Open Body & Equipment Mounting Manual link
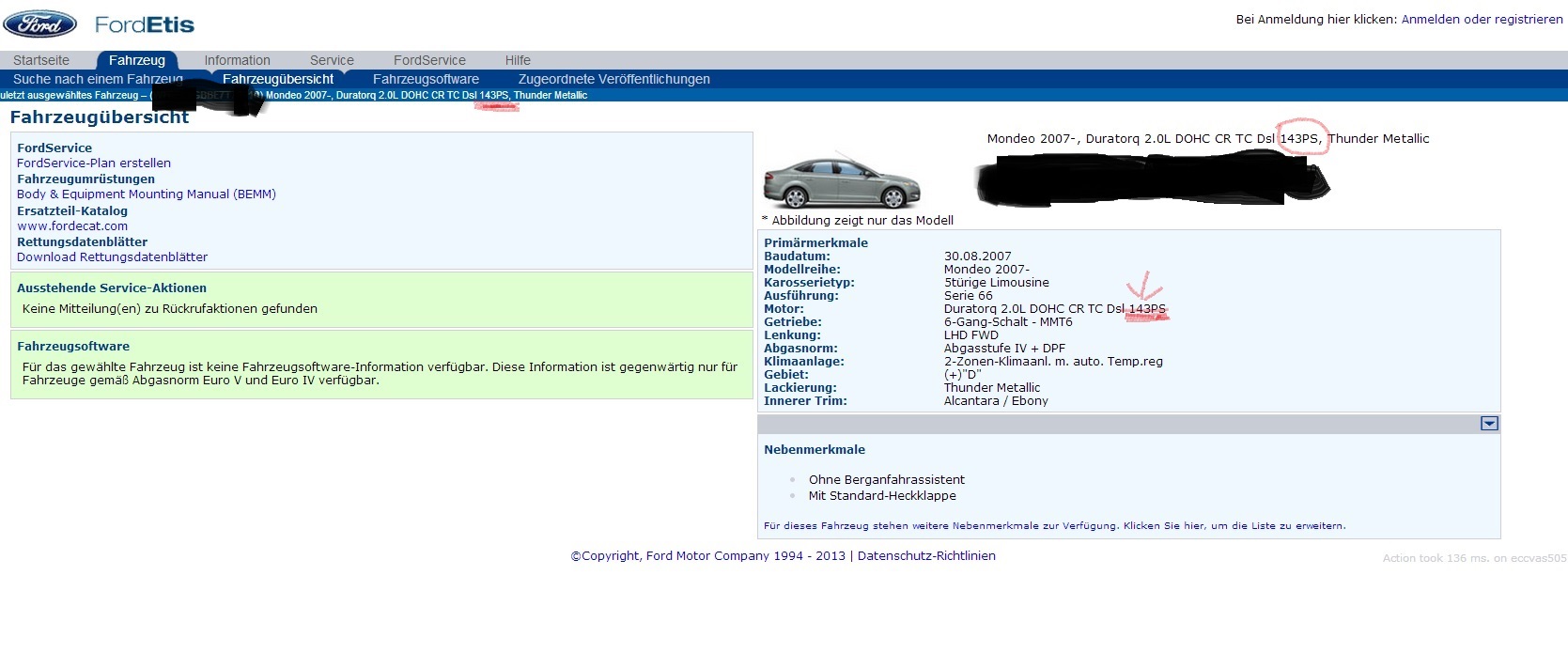The image size is (1568, 653). pyautogui.click(x=147, y=194)
